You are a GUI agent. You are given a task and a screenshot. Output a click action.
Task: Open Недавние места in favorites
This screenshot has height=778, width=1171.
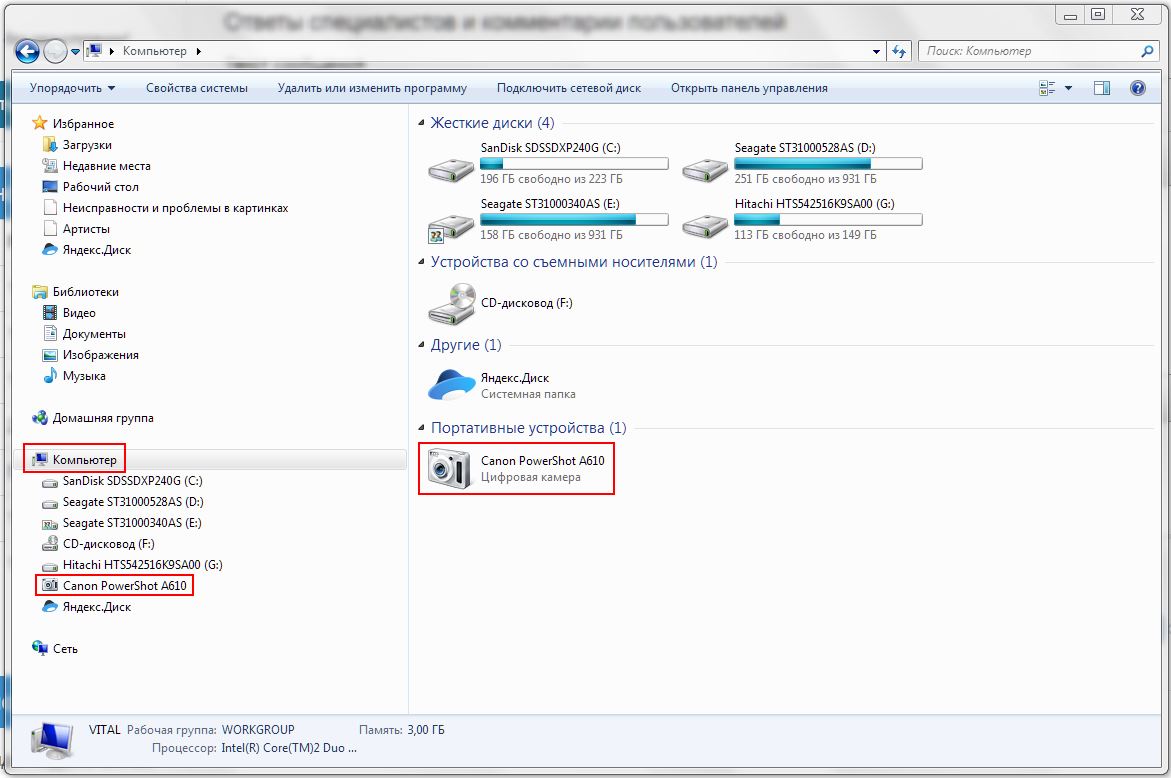coord(97,166)
